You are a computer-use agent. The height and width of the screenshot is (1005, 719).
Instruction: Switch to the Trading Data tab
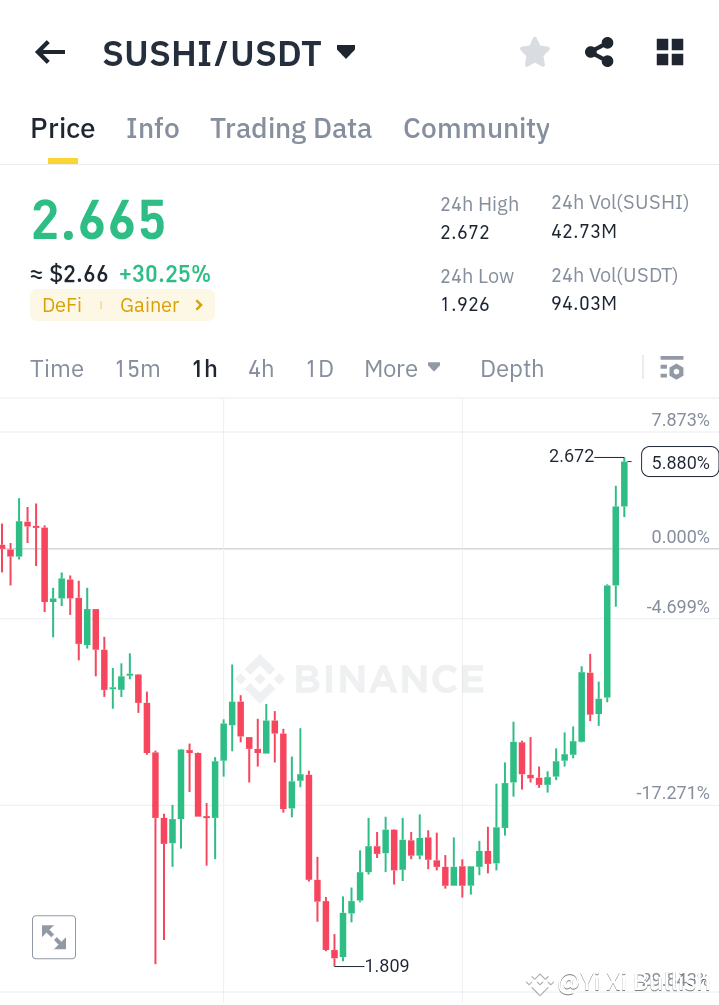(290, 128)
